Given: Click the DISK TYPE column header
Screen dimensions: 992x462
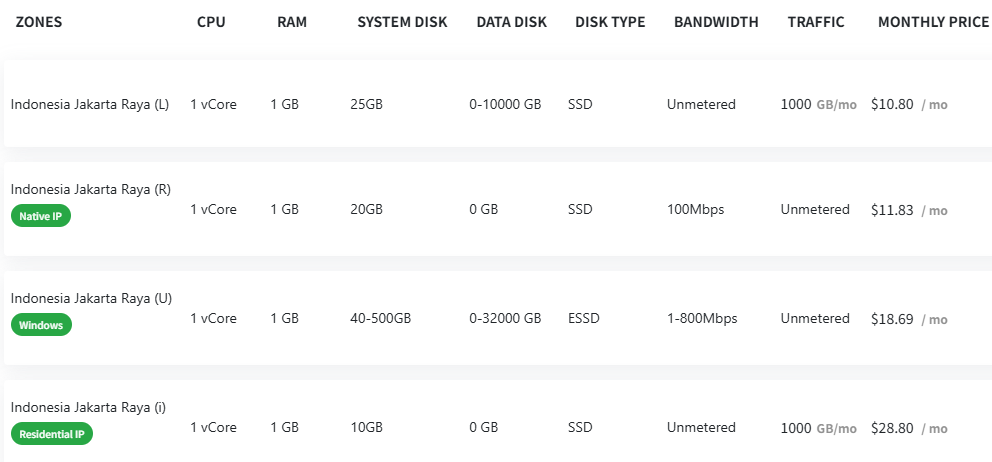Looking at the screenshot, I should [x=610, y=22].
